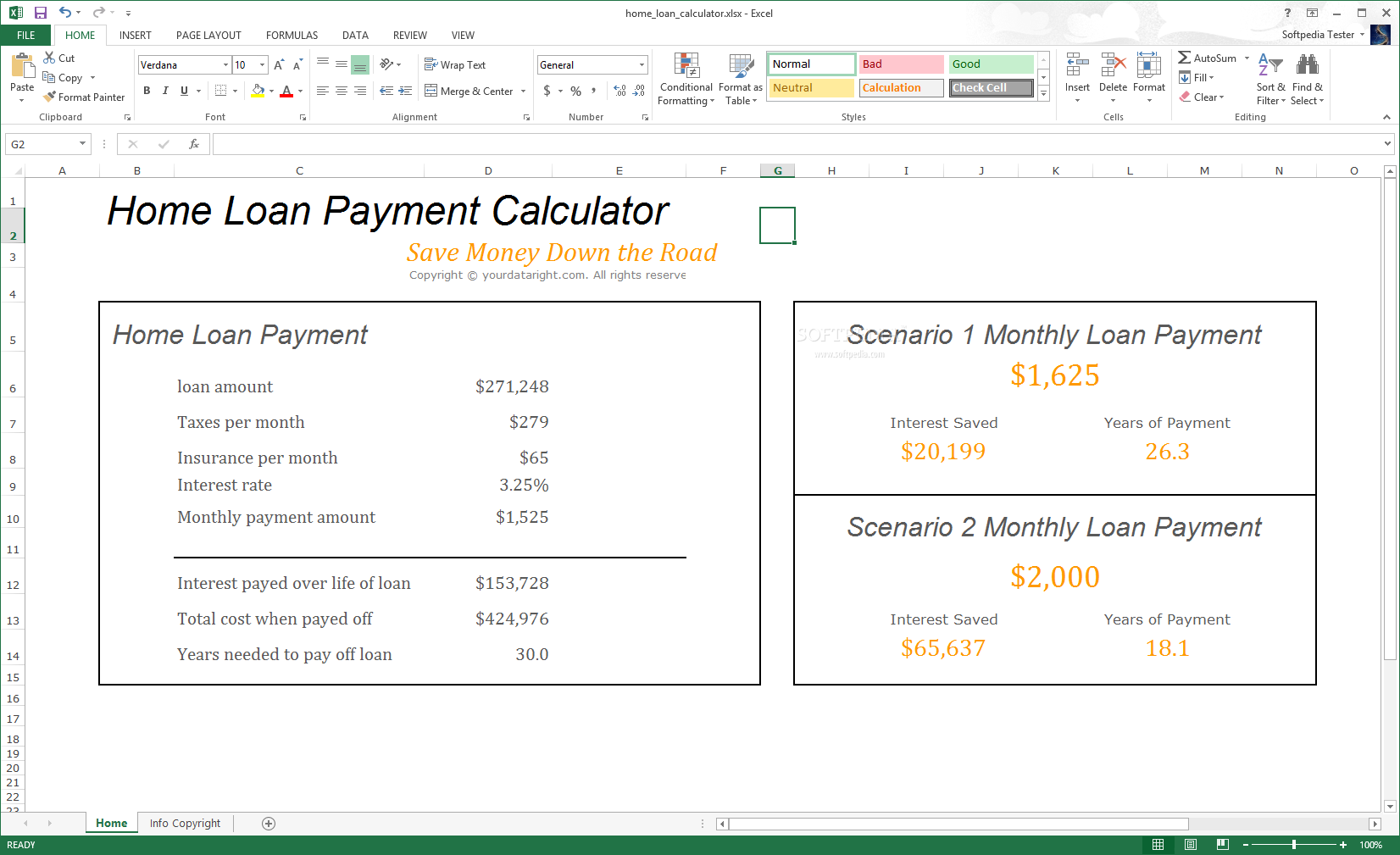Open the AutoSum dropdown arrow

[1247, 58]
